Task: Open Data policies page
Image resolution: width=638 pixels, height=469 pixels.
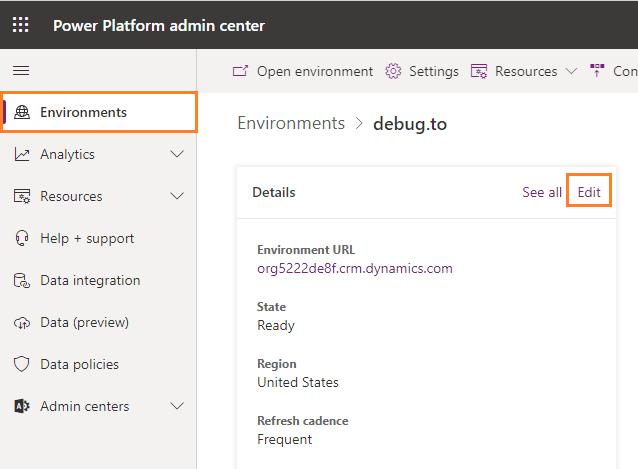Action: (99, 364)
